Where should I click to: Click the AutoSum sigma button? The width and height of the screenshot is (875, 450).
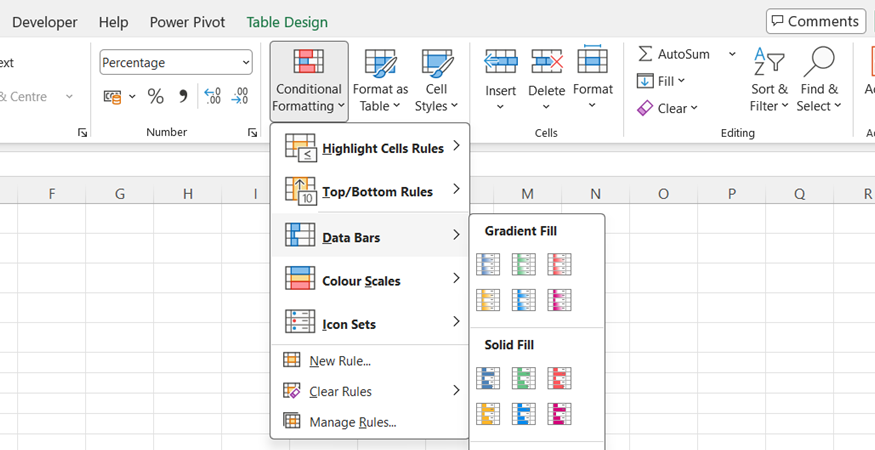point(674,54)
